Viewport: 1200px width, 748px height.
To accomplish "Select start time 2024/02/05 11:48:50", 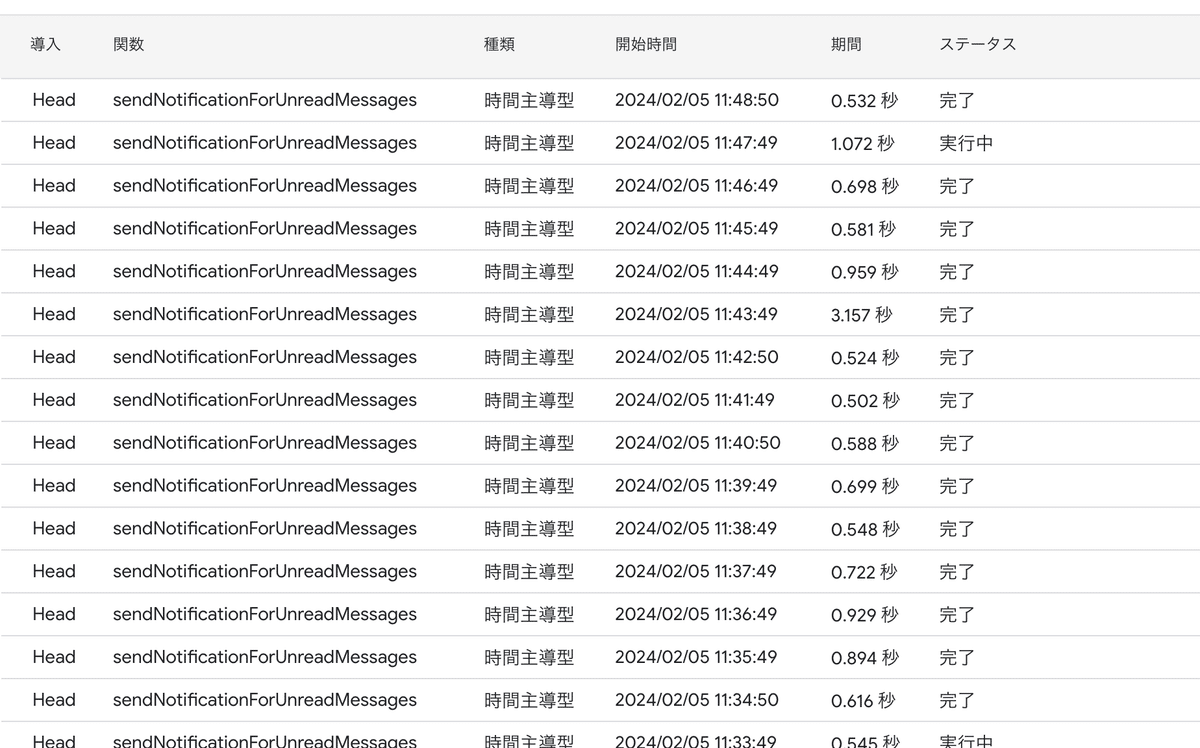I will (x=697, y=100).
